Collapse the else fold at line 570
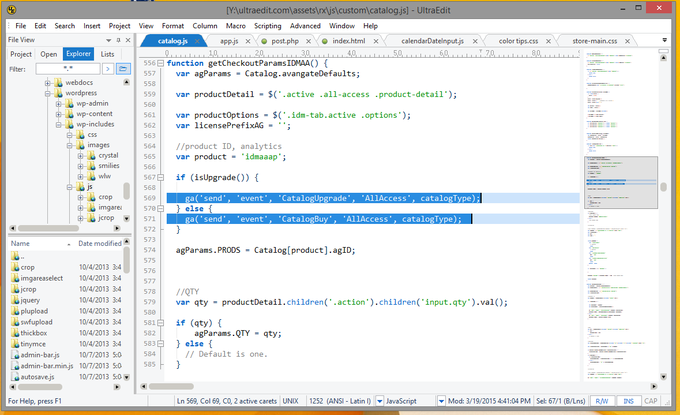This screenshot has width=680, height=415. (160, 209)
